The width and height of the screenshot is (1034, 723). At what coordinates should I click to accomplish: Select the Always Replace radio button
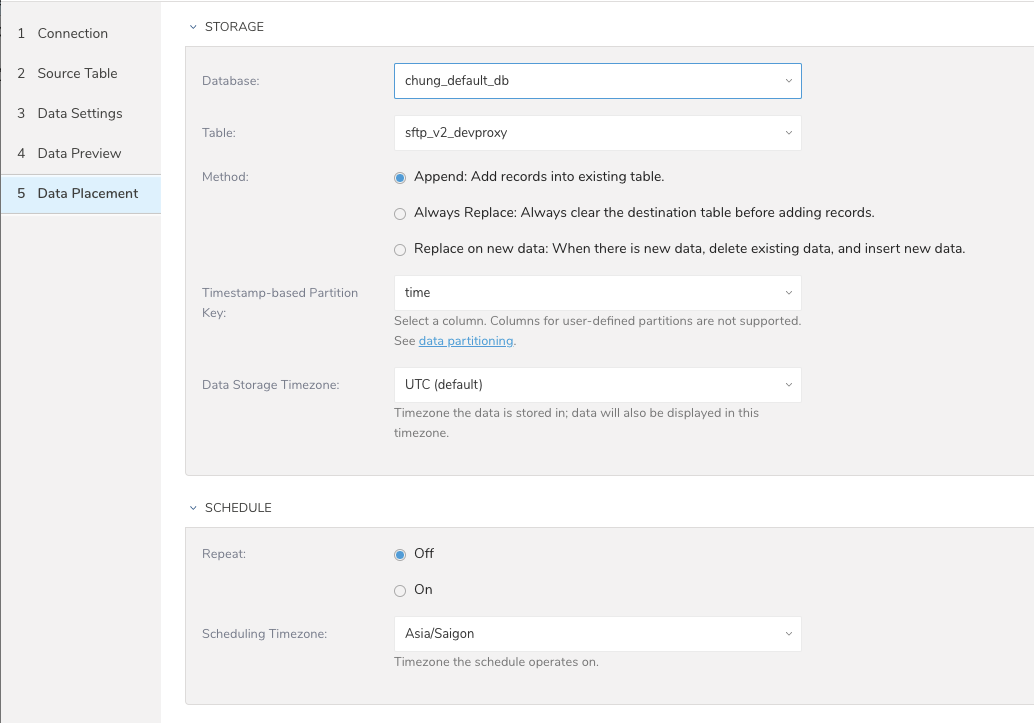[401, 213]
